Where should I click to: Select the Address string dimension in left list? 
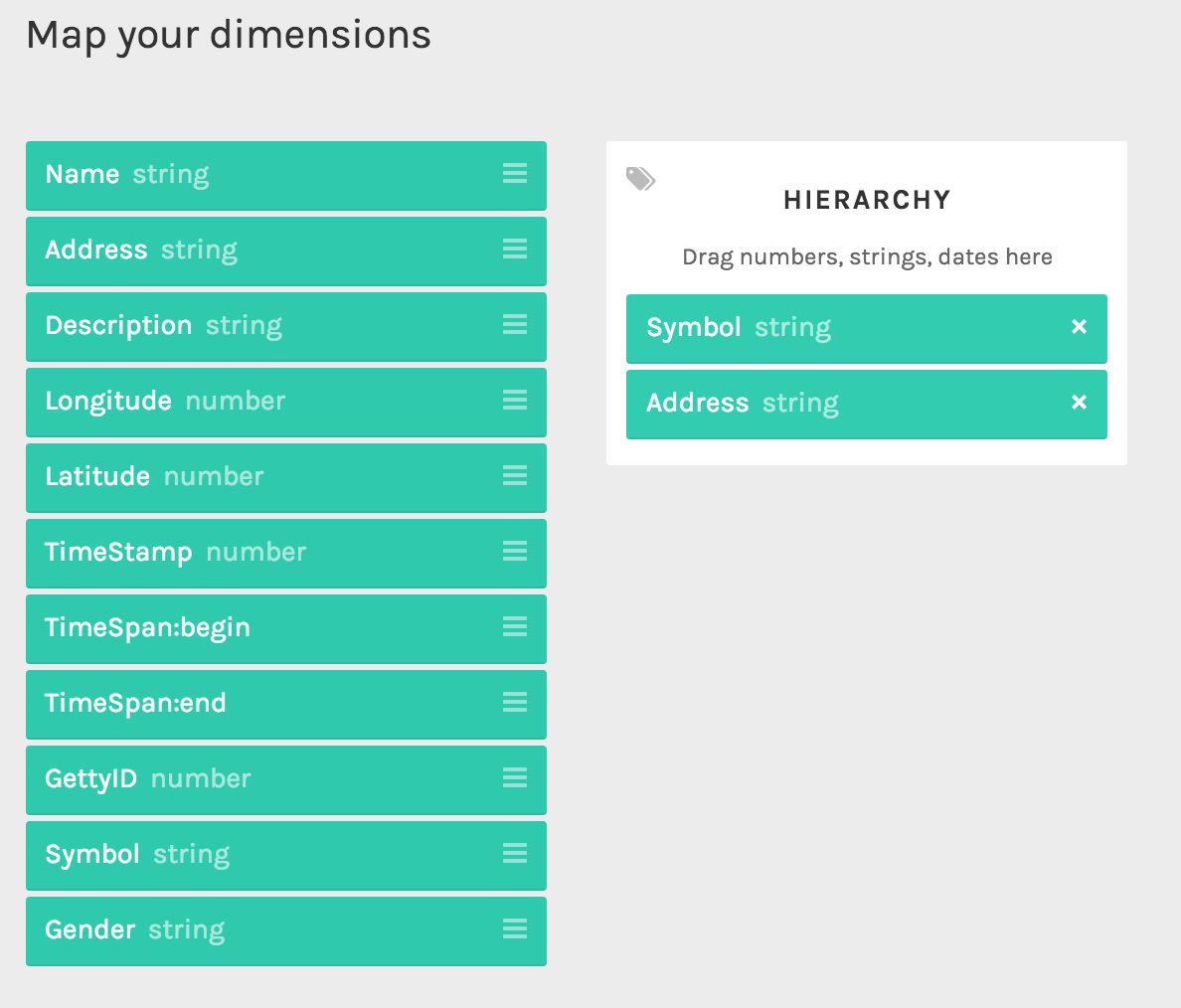tap(286, 251)
